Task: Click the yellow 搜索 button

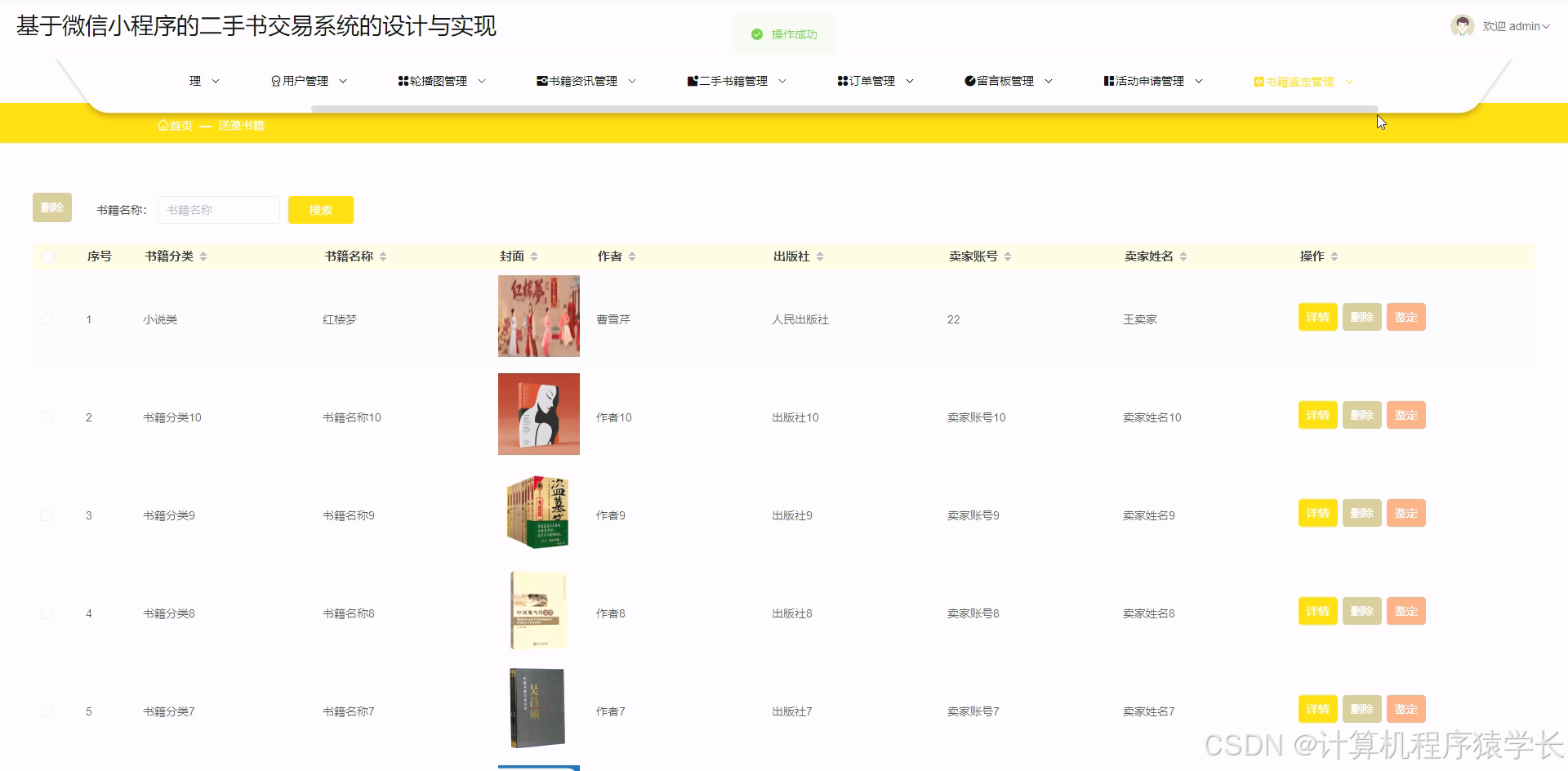Action: coord(320,209)
